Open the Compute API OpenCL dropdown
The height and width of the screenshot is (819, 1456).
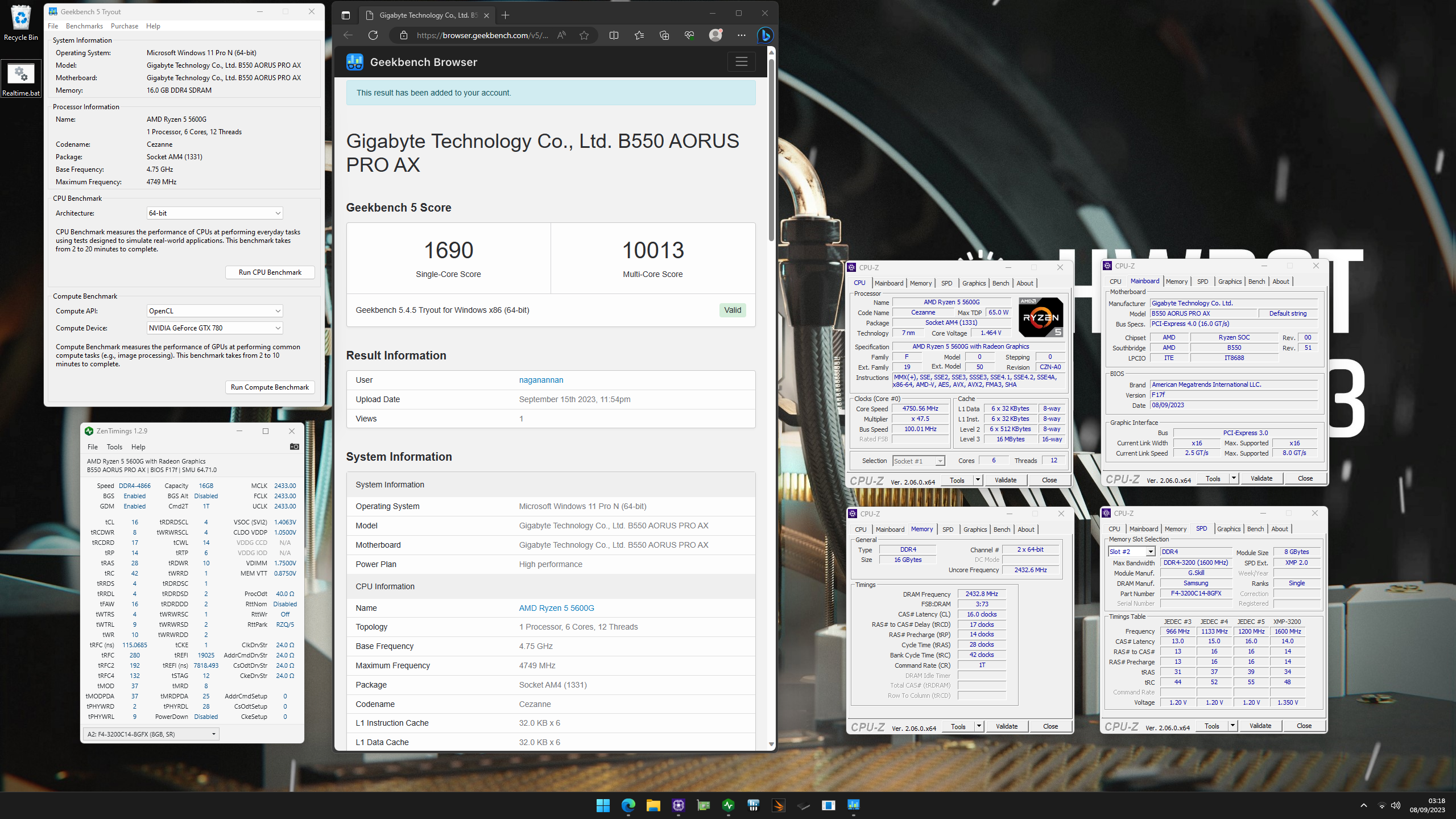214,311
